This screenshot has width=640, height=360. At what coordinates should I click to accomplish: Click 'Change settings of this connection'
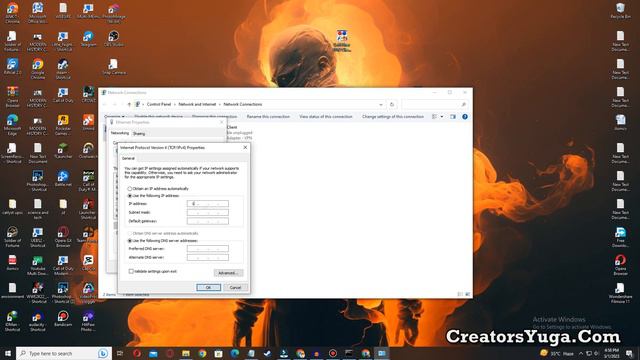coord(393,117)
